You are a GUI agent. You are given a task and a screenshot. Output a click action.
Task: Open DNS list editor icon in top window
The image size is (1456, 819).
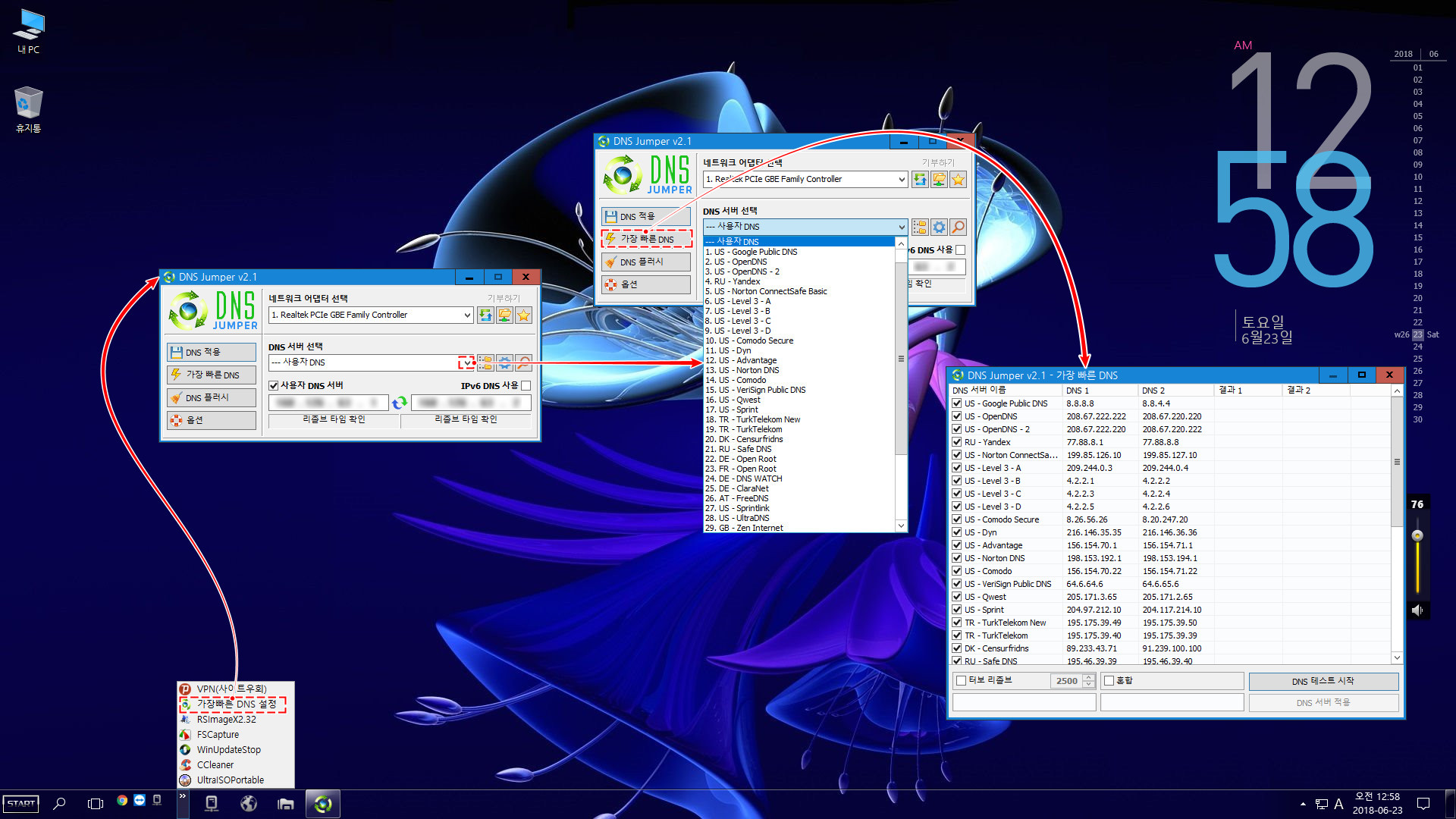(x=920, y=227)
